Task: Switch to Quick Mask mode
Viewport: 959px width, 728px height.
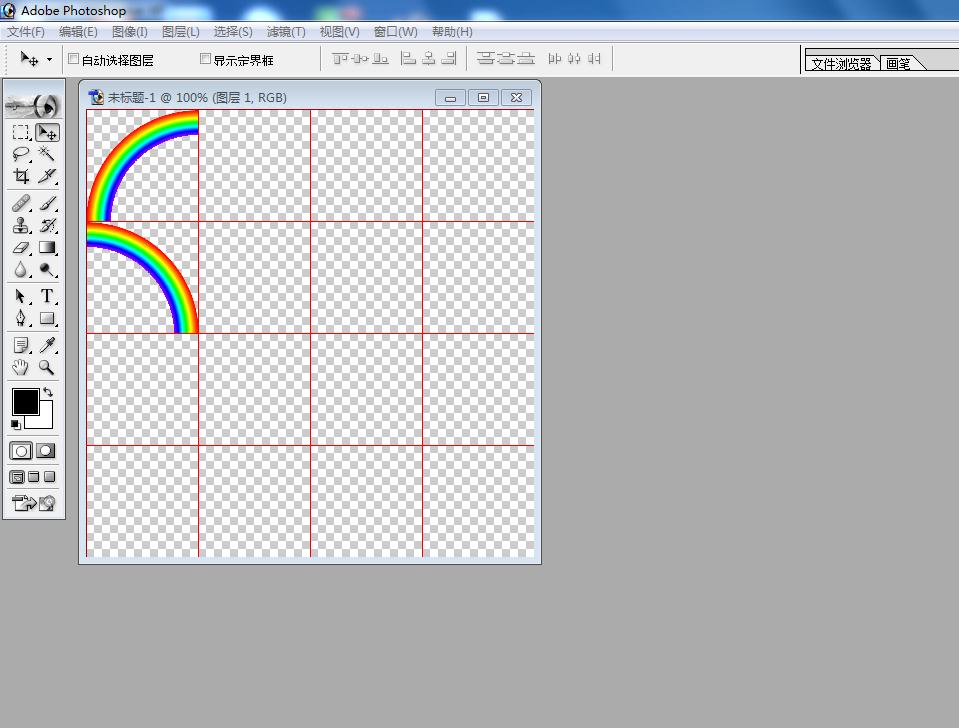Action: tap(46, 451)
